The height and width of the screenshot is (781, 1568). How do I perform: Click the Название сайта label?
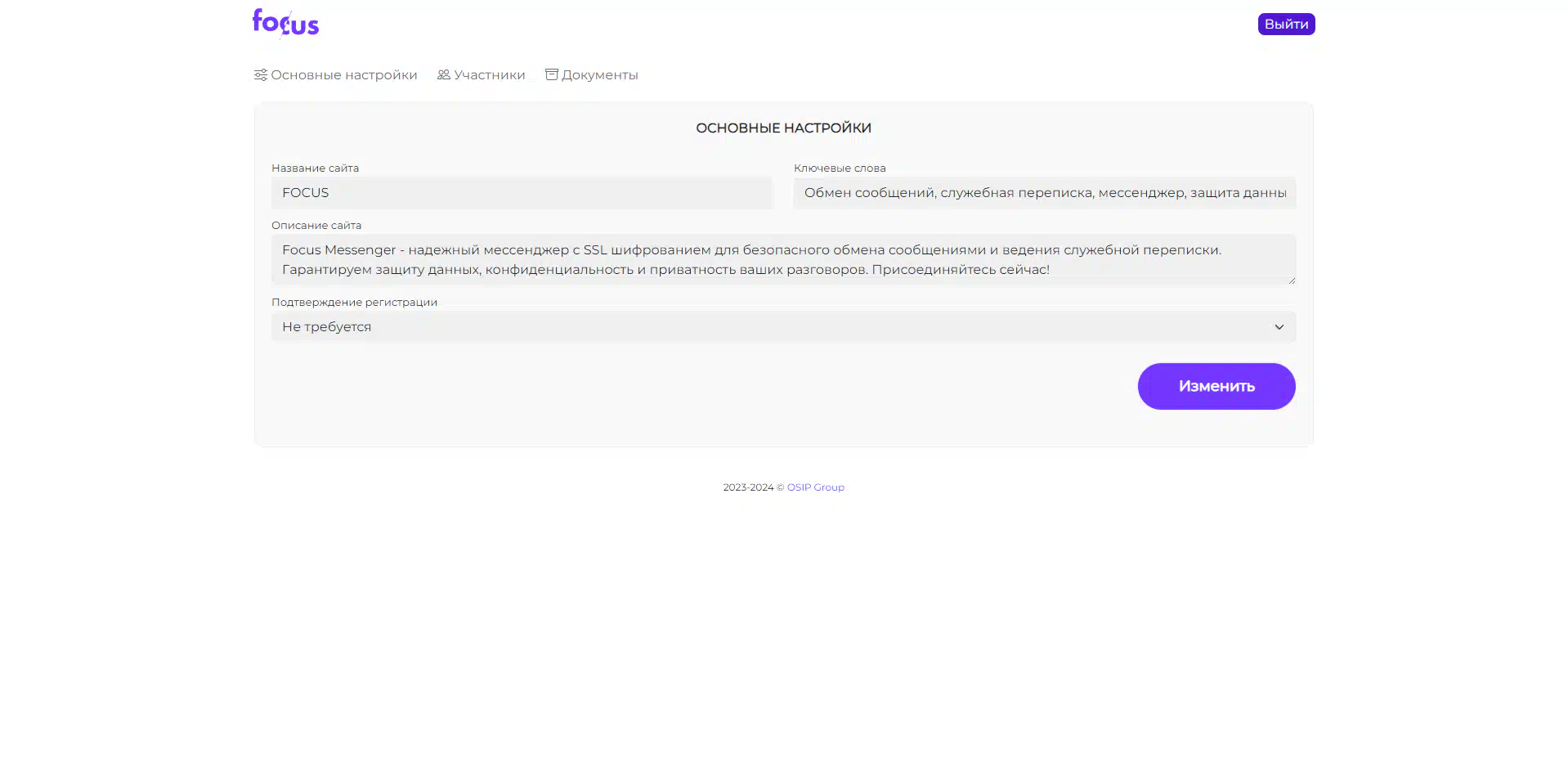pyautogui.click(x=315, y=168)
